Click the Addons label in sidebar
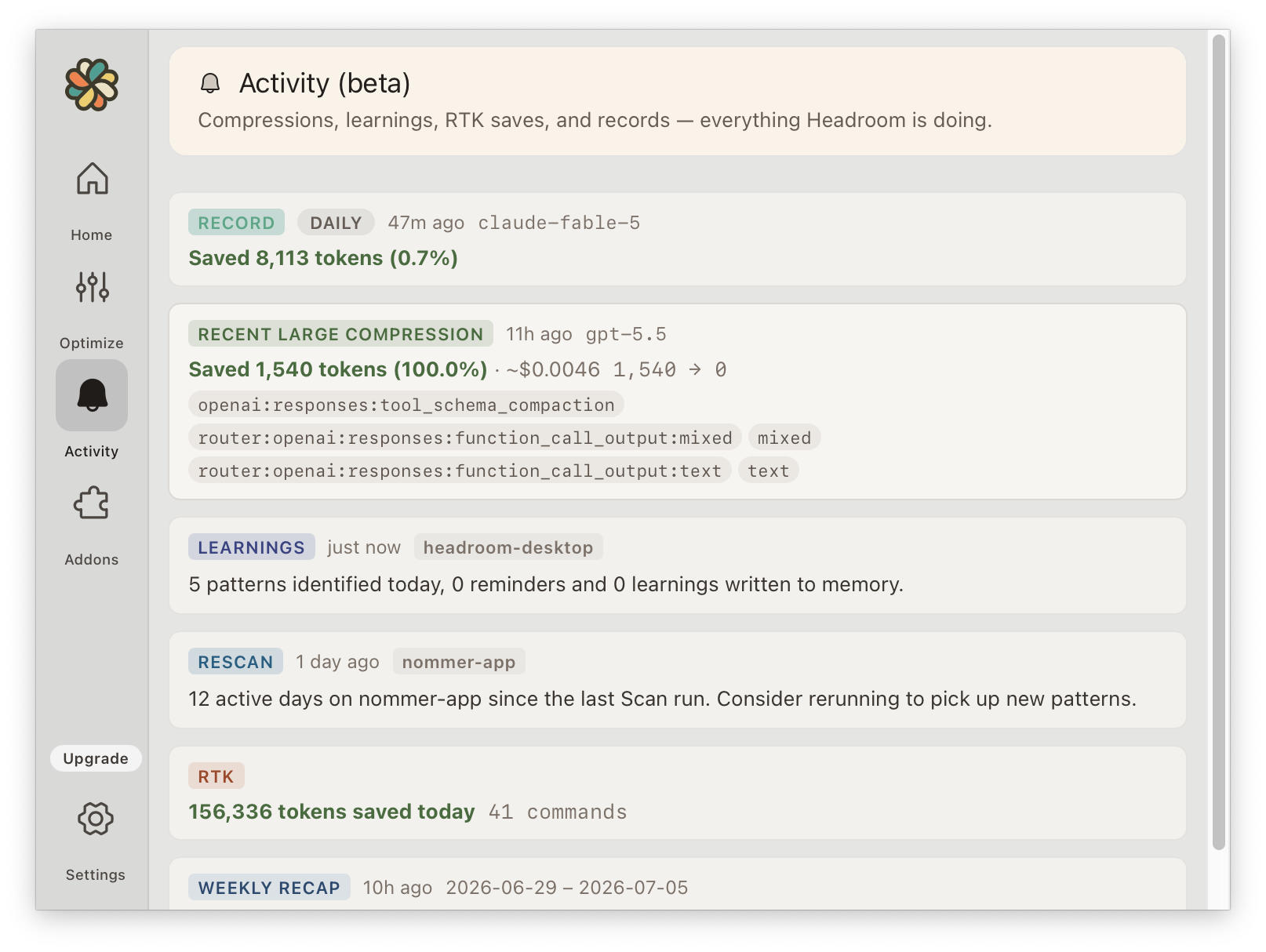This screenshot has width=1266, height=952. [92, 559]
